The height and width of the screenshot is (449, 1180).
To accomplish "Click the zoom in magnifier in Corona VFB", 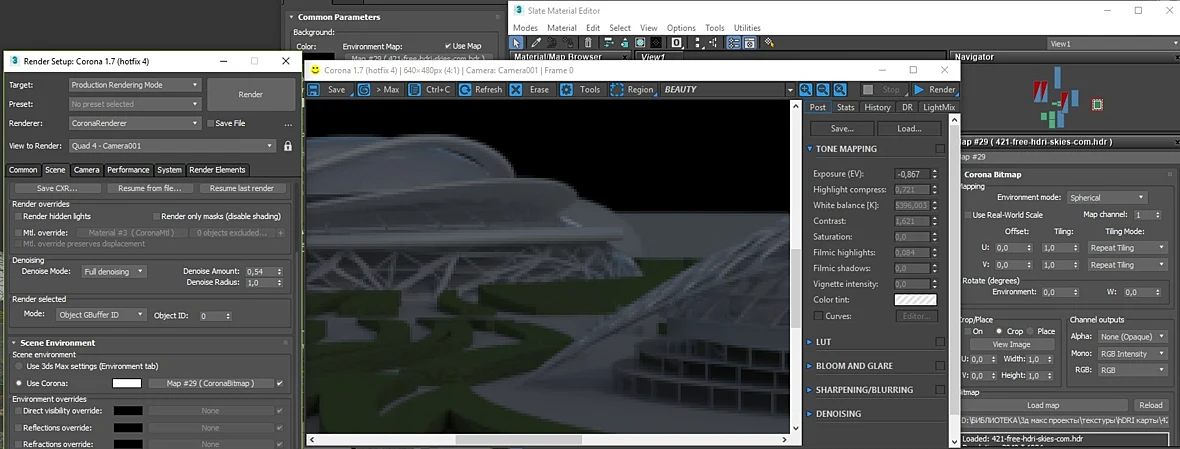I will pyautogui.click(x=806, y=89).
